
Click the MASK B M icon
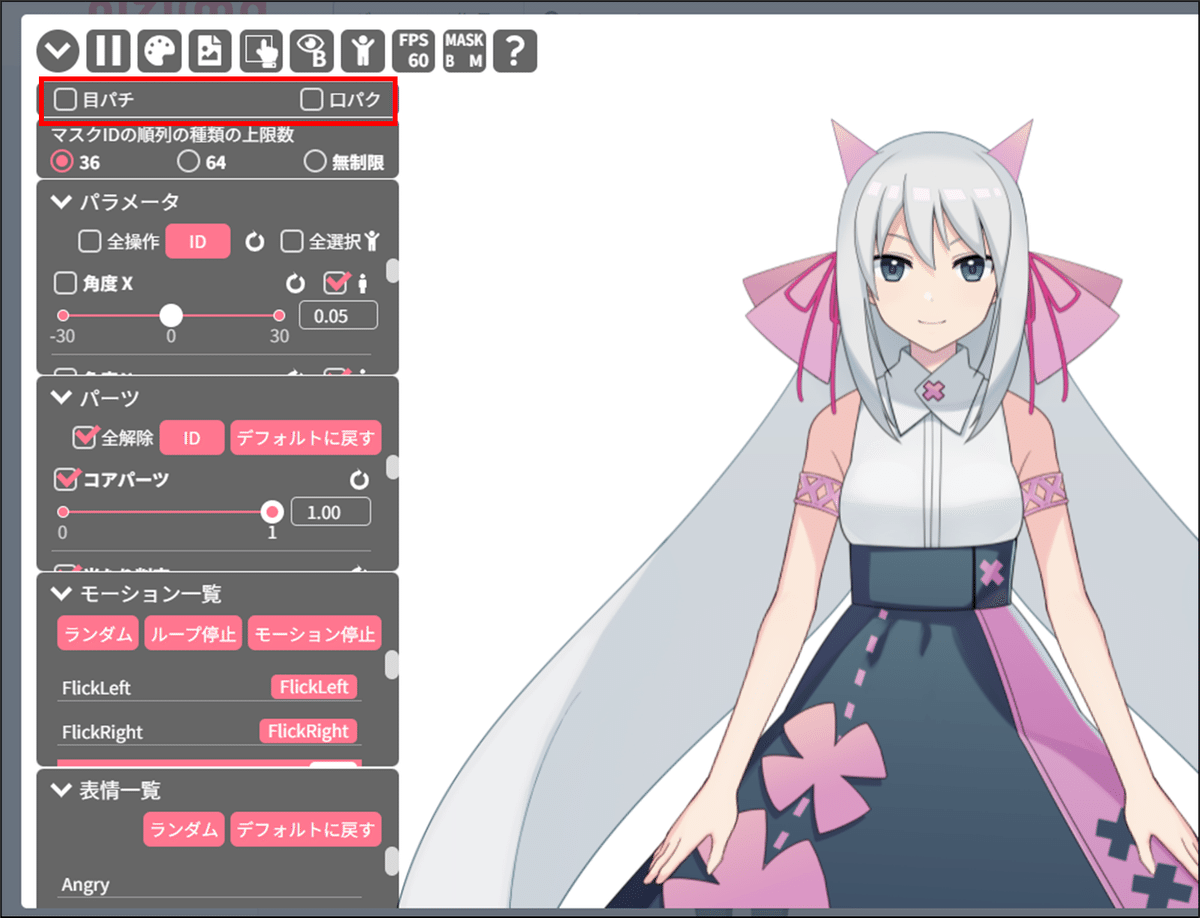coord(464,50)
